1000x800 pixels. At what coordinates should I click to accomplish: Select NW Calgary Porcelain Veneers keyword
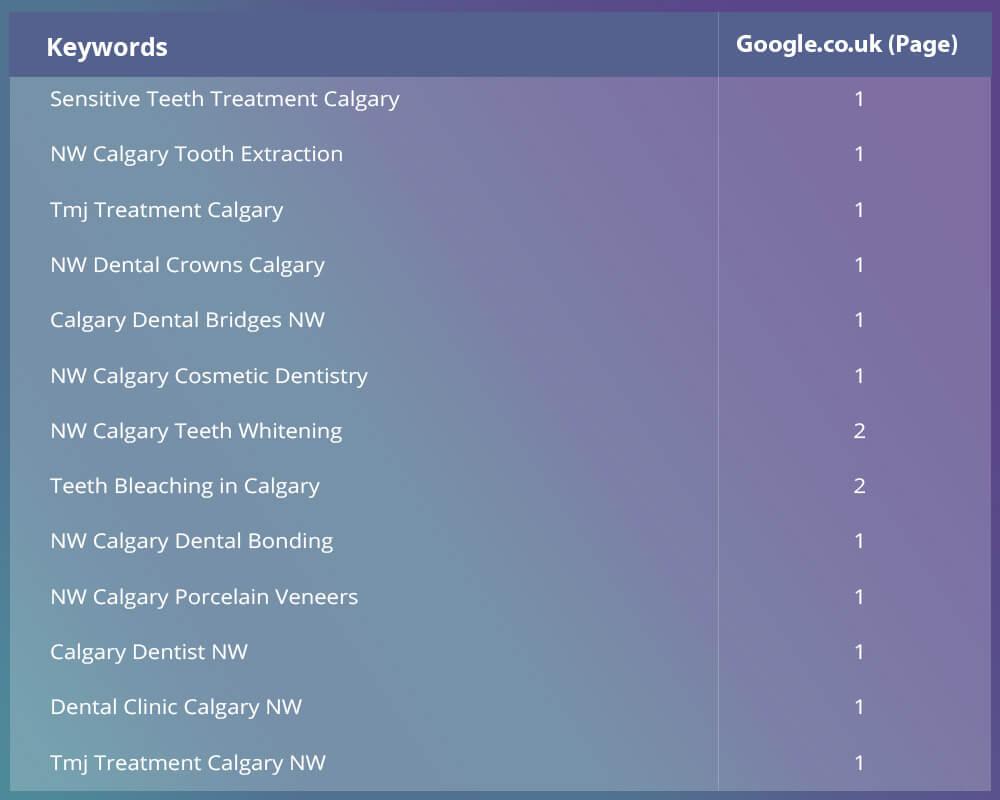pyautogui.click(x=204, y=597)
